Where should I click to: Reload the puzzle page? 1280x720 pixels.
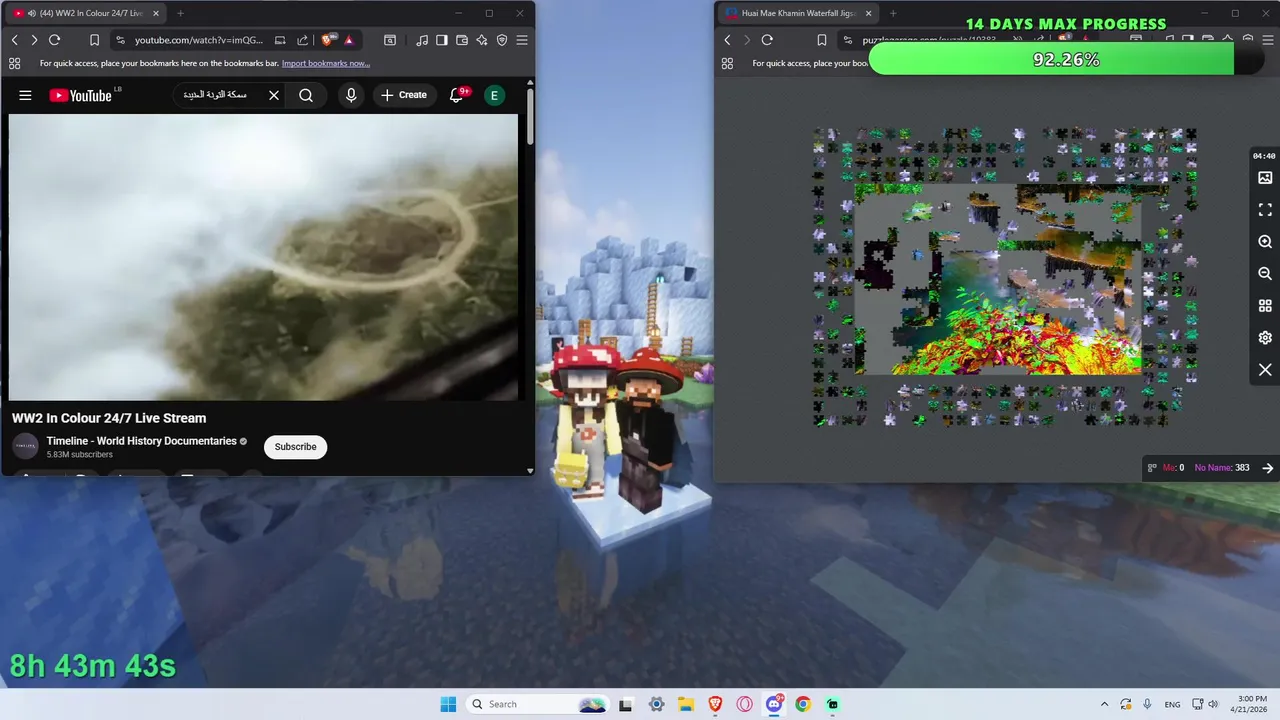767,40
